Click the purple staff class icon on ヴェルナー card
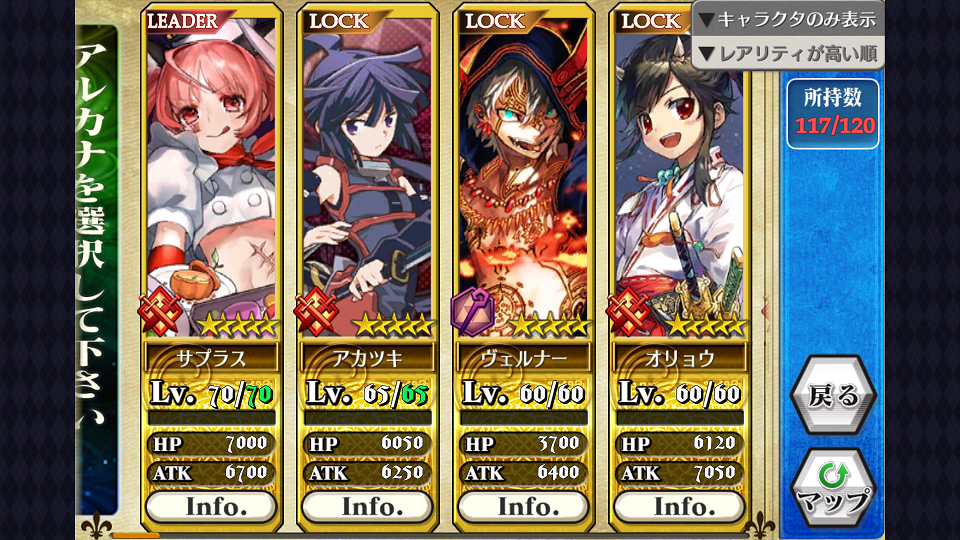Image resolution: width=960 pixels, height=540 pixels. tap(472, 312)
